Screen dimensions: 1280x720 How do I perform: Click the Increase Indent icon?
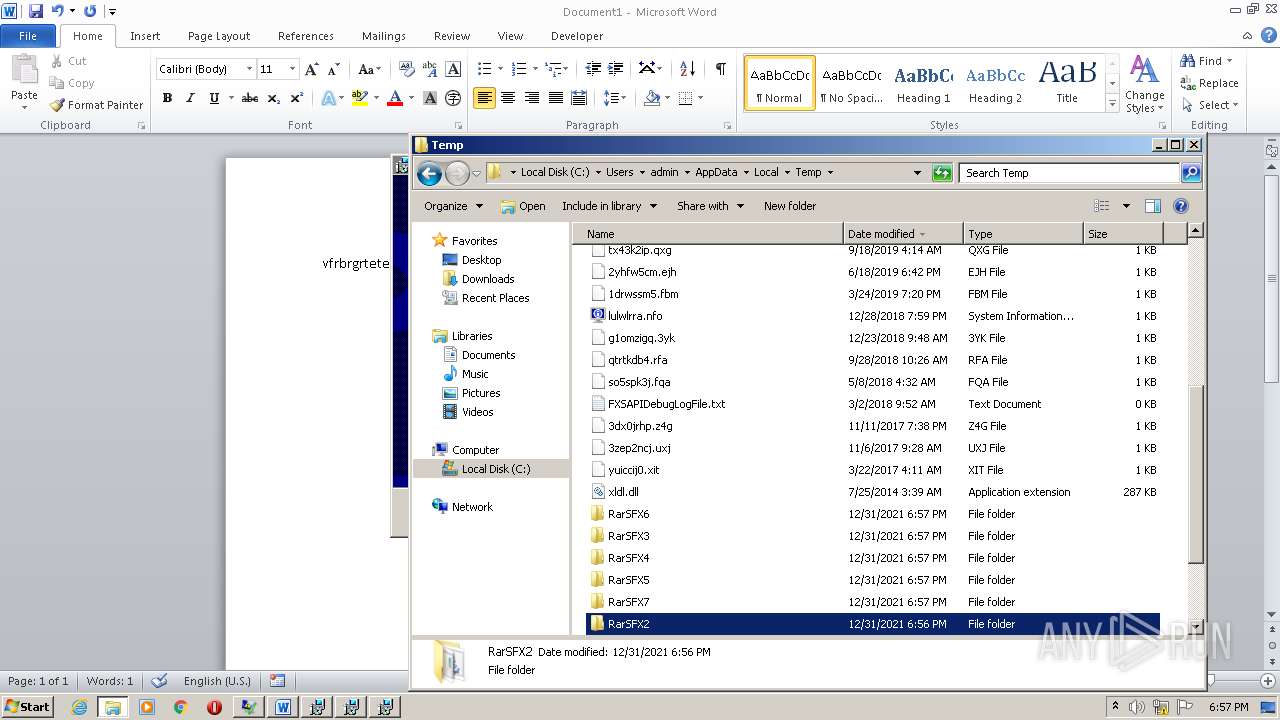[616, 69]
